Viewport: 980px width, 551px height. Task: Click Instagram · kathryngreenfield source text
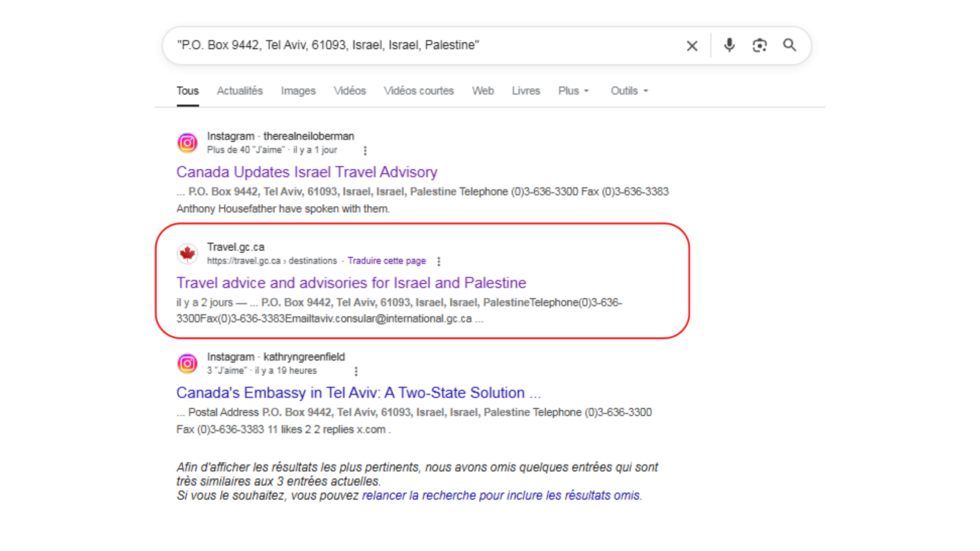276,357
